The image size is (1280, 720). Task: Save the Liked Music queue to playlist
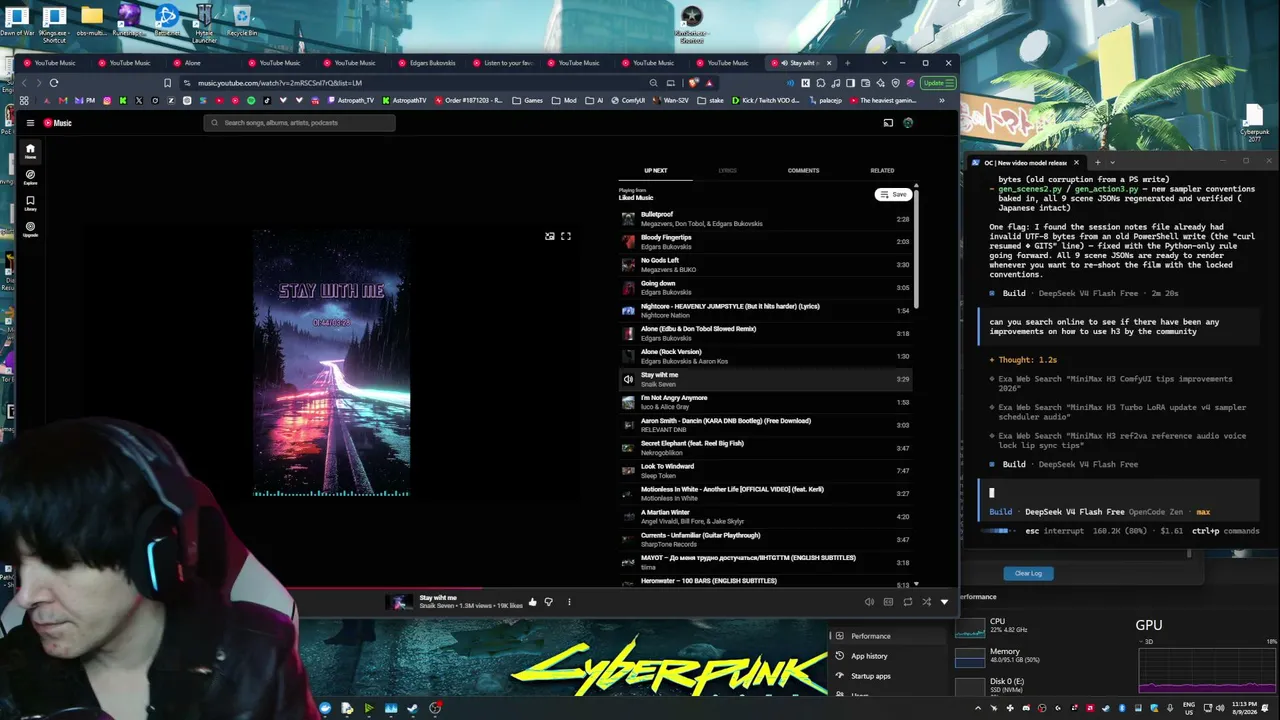coord(893,194)
